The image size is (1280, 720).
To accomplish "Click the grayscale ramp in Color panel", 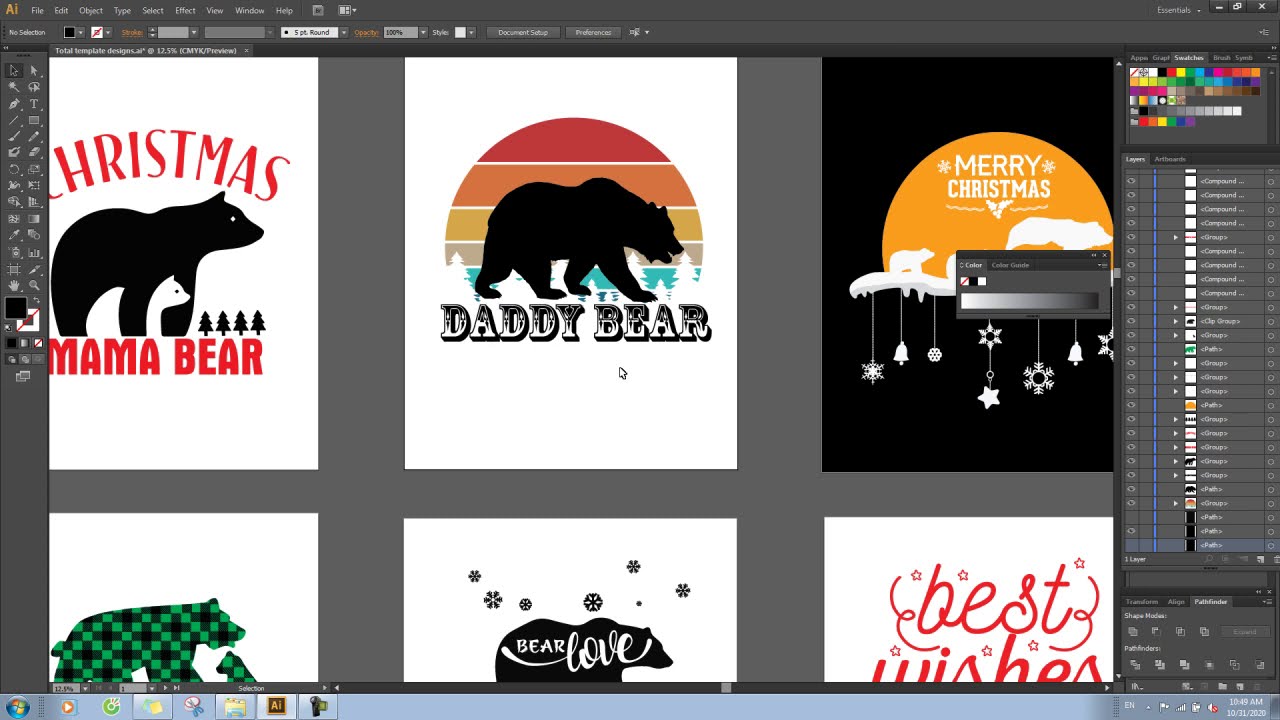I will click(1029, 301).
